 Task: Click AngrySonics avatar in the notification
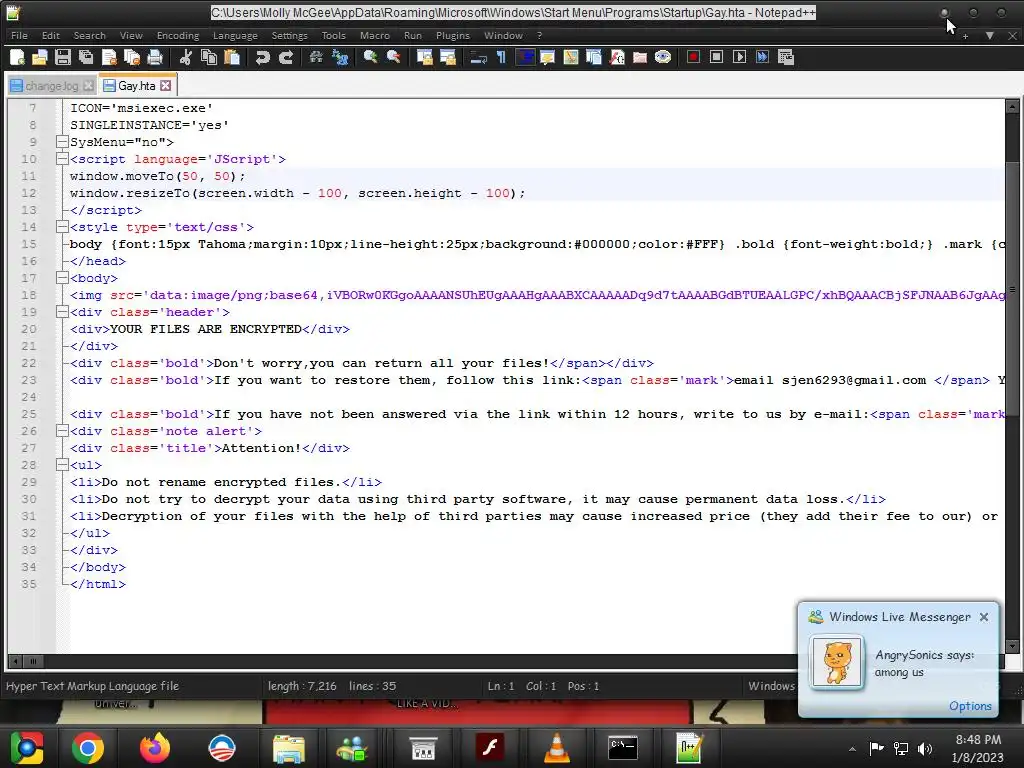coord(837,662)
